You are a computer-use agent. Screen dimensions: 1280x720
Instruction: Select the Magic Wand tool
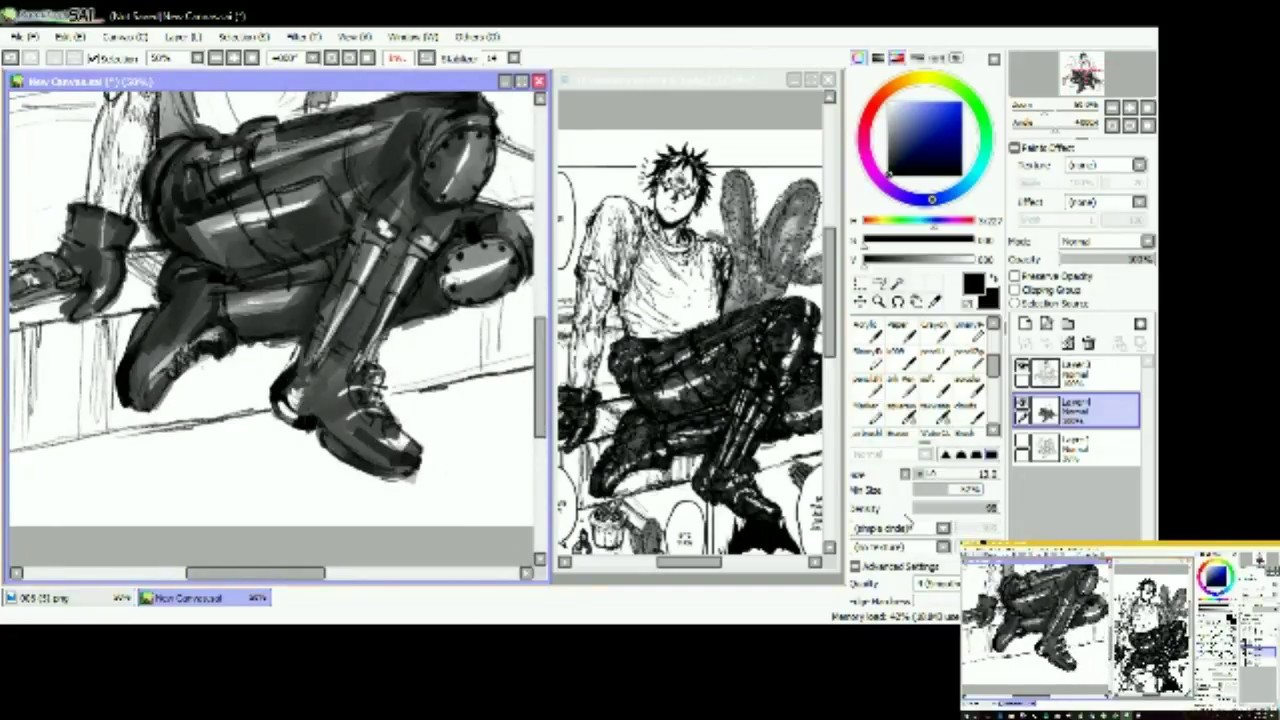[897, 285]
